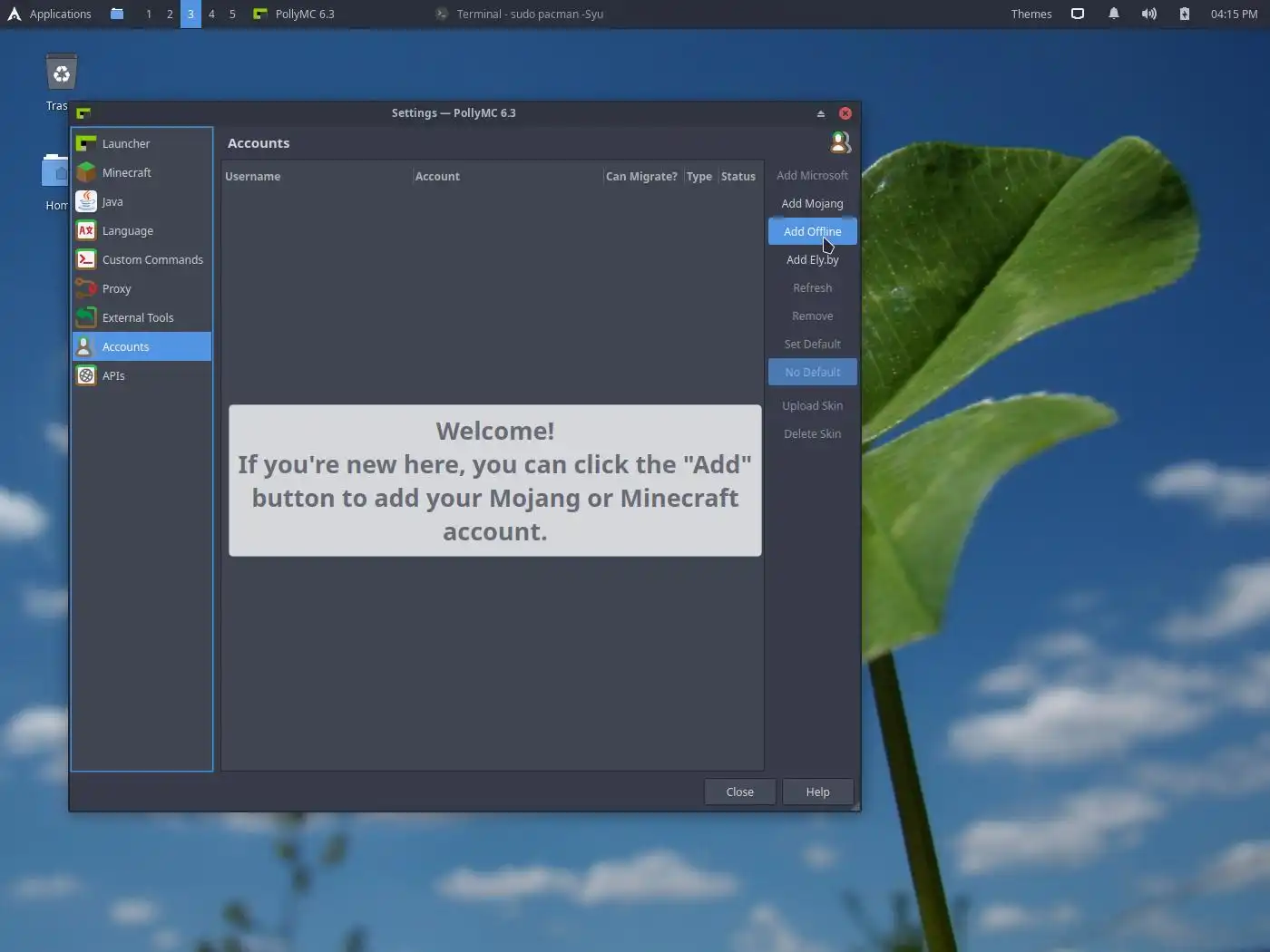This screenshot has width=1270, height=952.
Task: Click the PollyMC launcher sidebar icon
Action: 86,143
